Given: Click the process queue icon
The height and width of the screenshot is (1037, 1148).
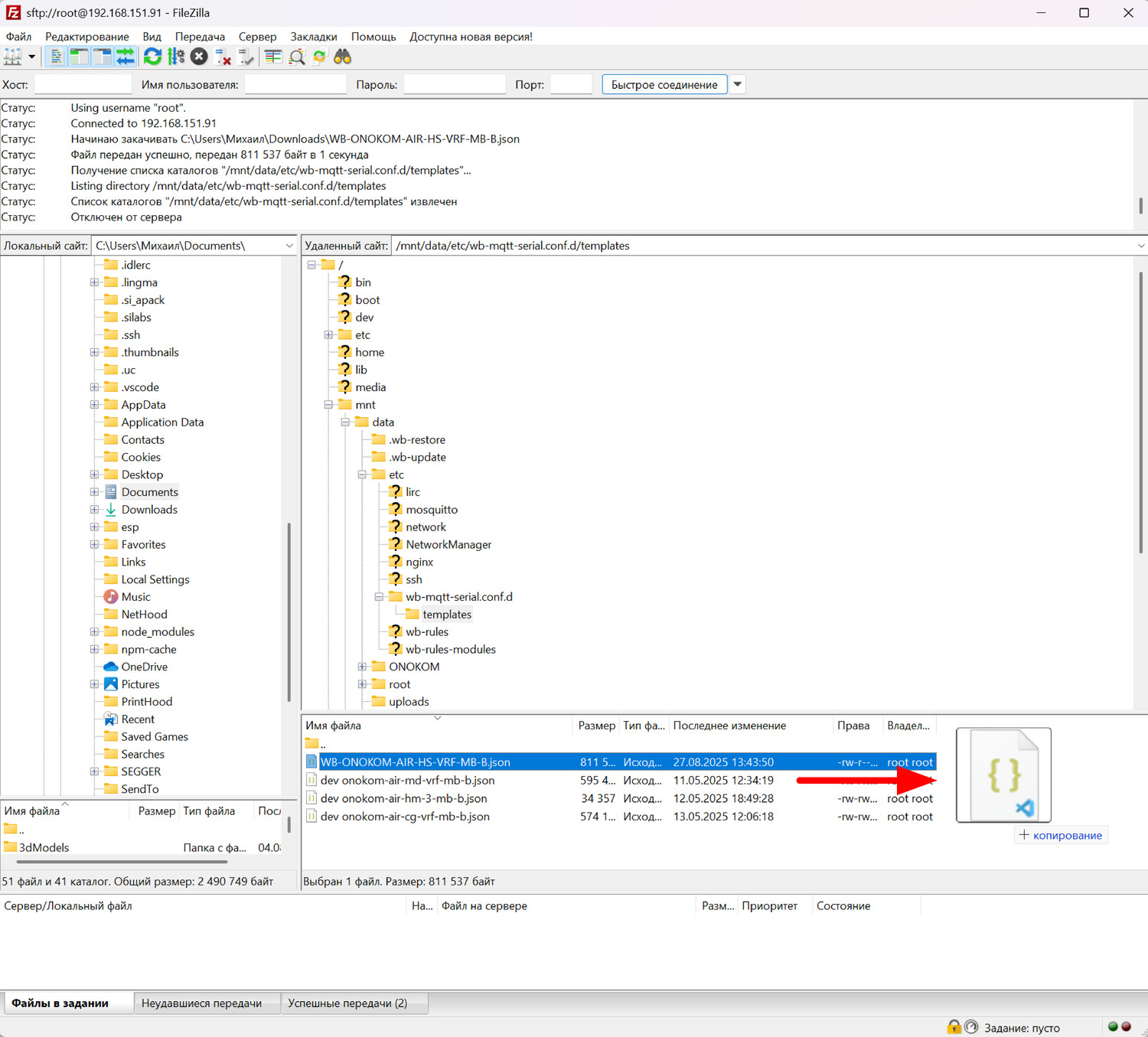Looking at the screenshot, I should (x=176, y=57).
